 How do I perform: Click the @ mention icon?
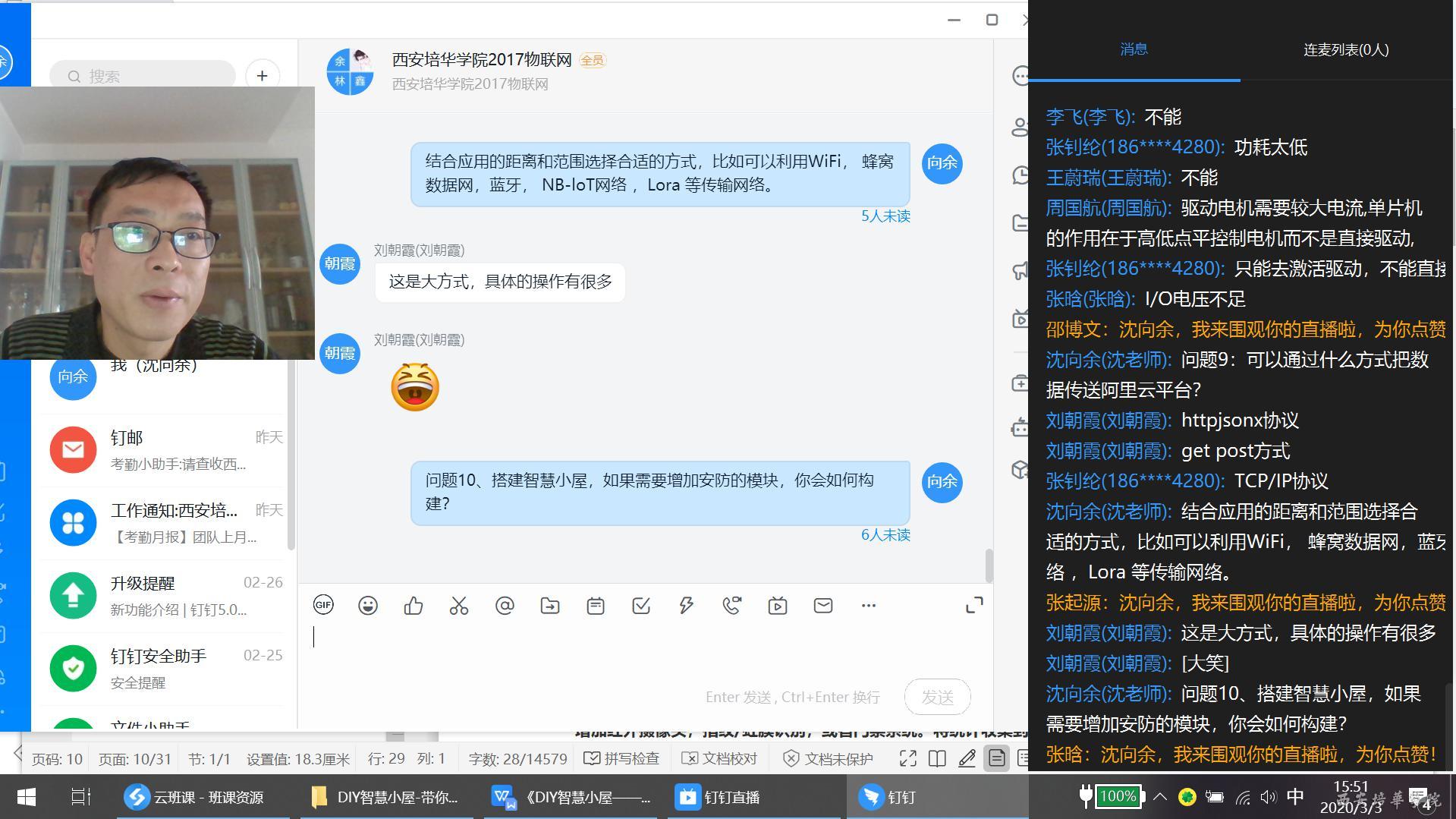tap(505, 605)
